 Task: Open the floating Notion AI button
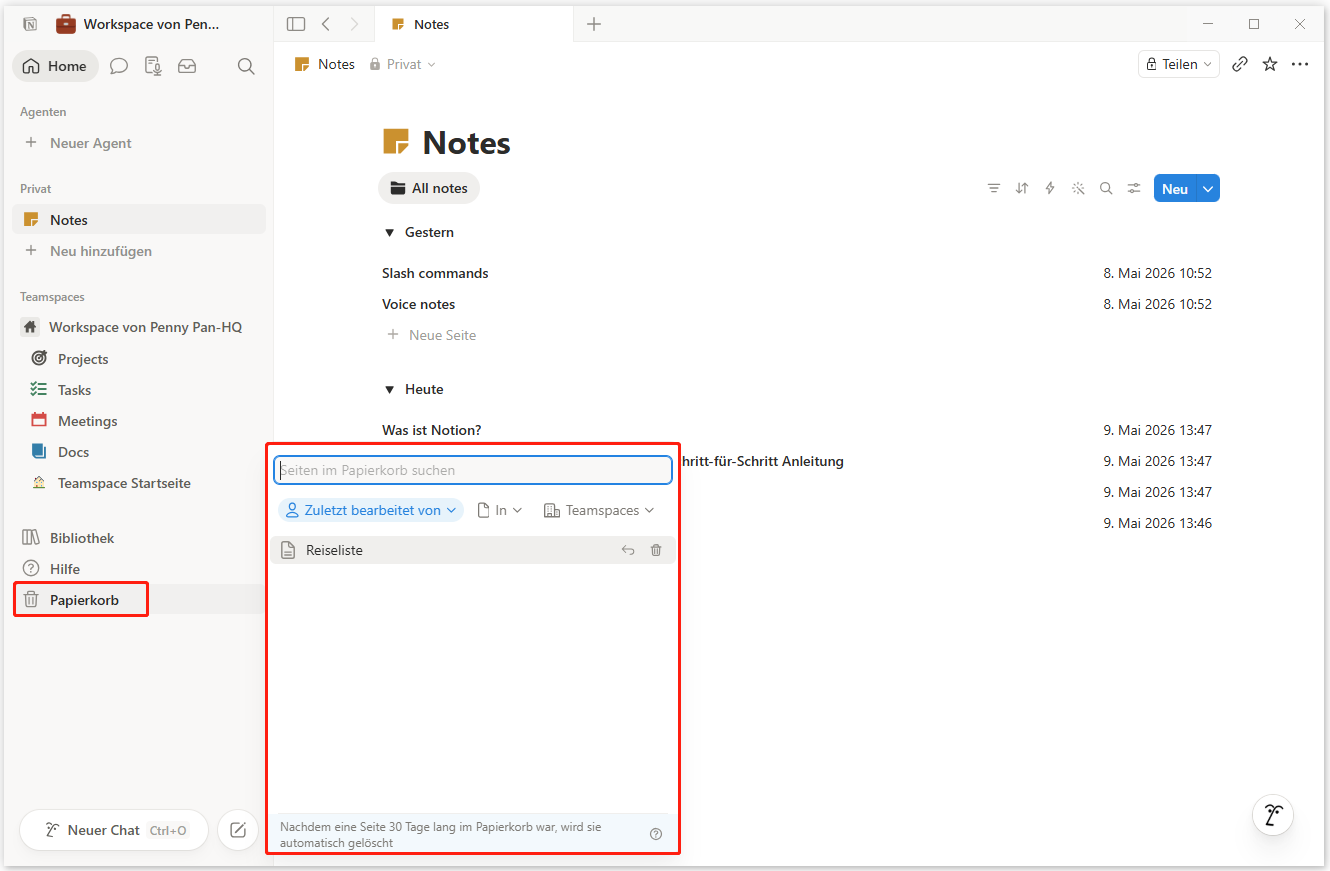pyautogui.click(x=1274, y=815)
